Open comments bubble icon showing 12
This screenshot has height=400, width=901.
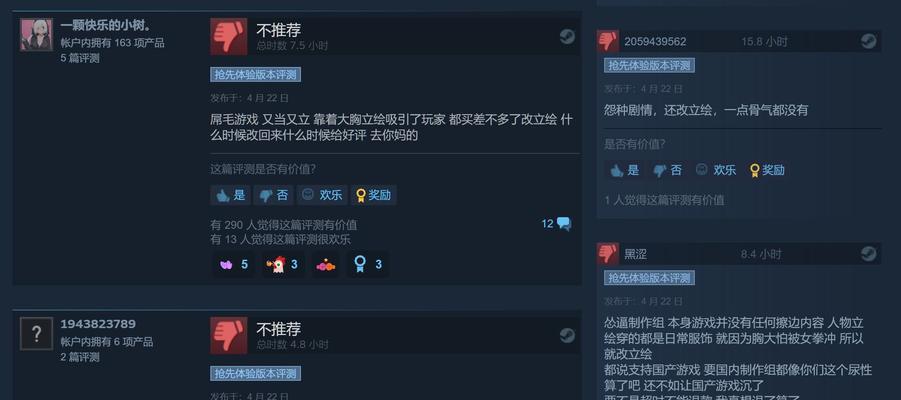tap(564, 224)
